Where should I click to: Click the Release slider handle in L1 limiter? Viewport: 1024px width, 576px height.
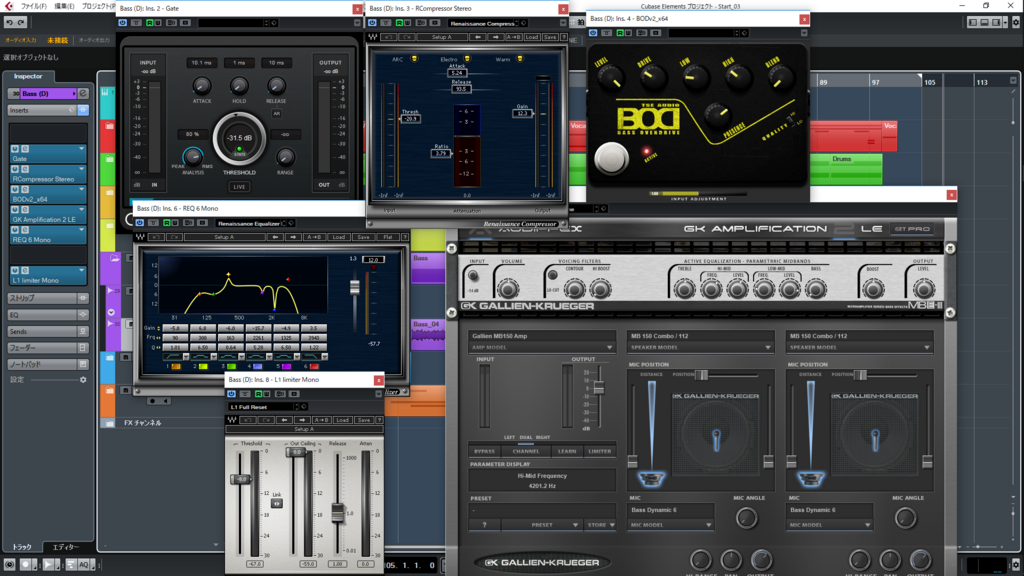[338, 513]
